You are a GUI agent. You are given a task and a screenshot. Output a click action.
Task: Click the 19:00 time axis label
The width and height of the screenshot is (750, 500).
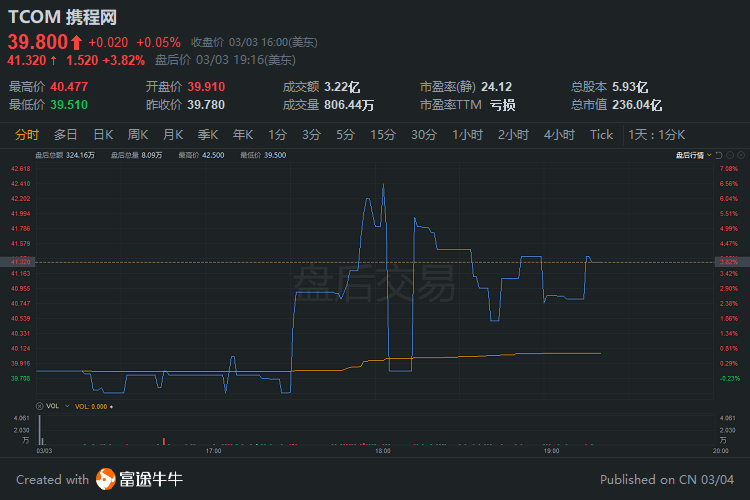point(551,451)
